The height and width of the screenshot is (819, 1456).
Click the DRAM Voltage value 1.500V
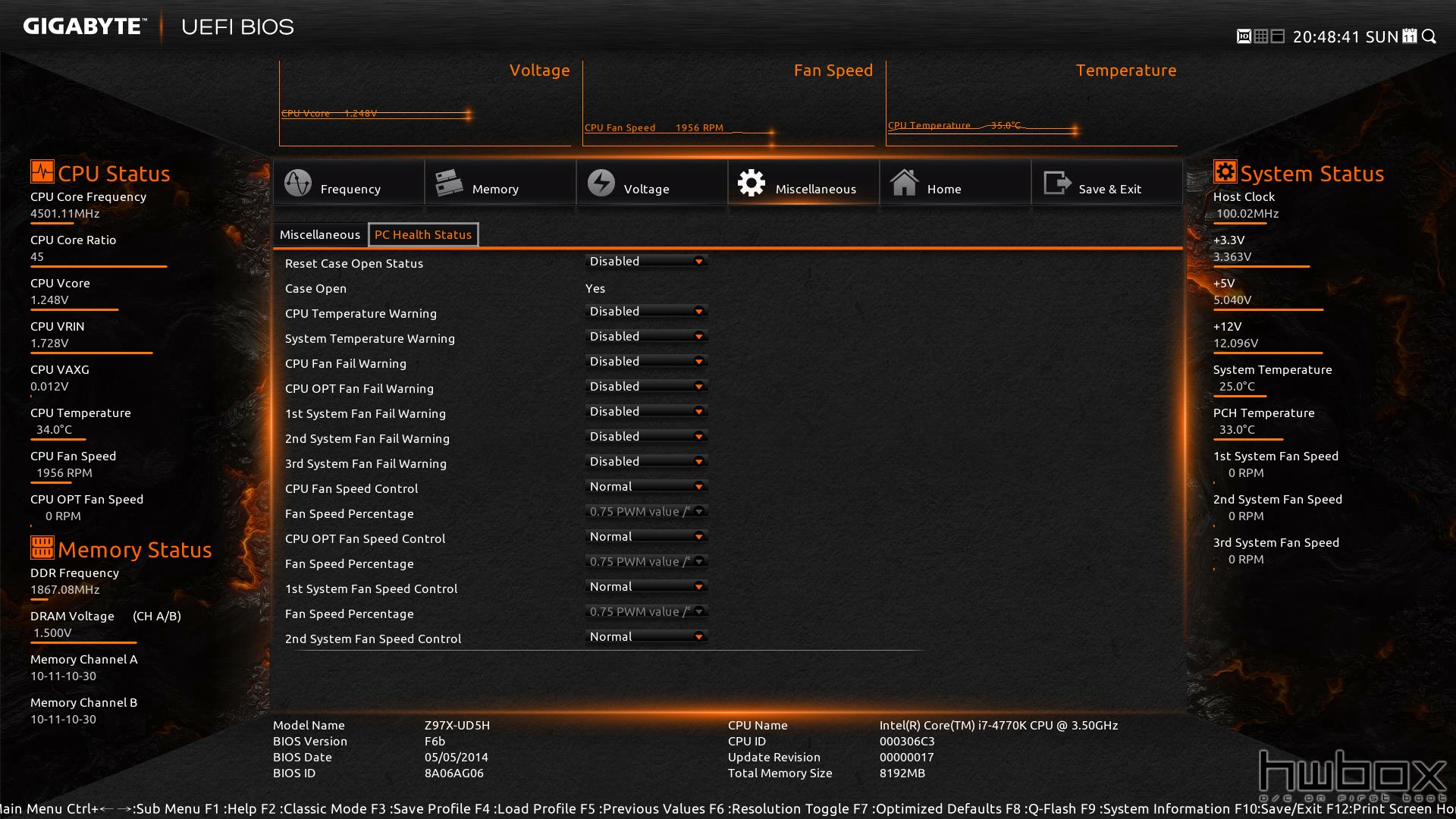52,633
